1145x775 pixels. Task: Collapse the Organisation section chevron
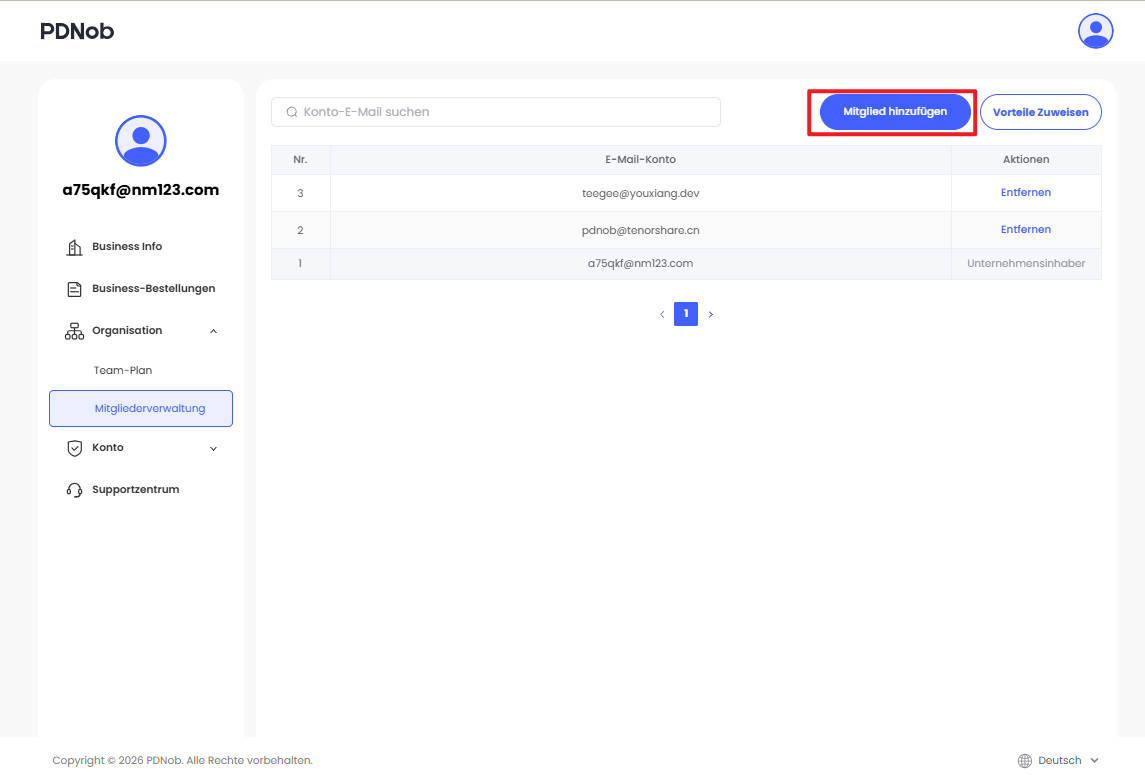(x=213, y=331)
